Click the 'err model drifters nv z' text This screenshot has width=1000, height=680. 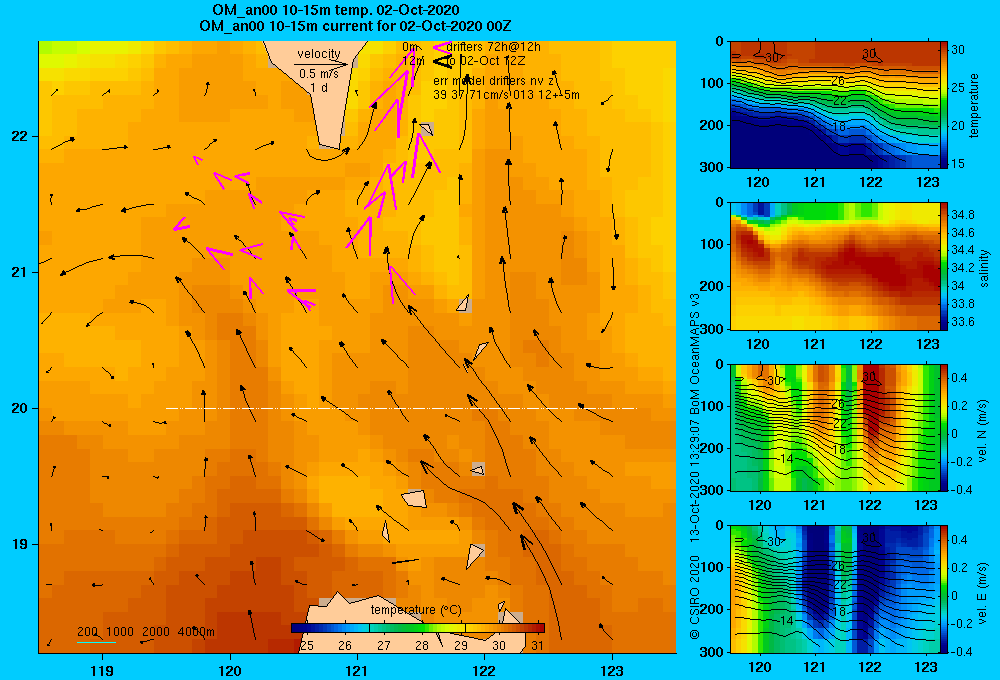click(x=493, y=81)
